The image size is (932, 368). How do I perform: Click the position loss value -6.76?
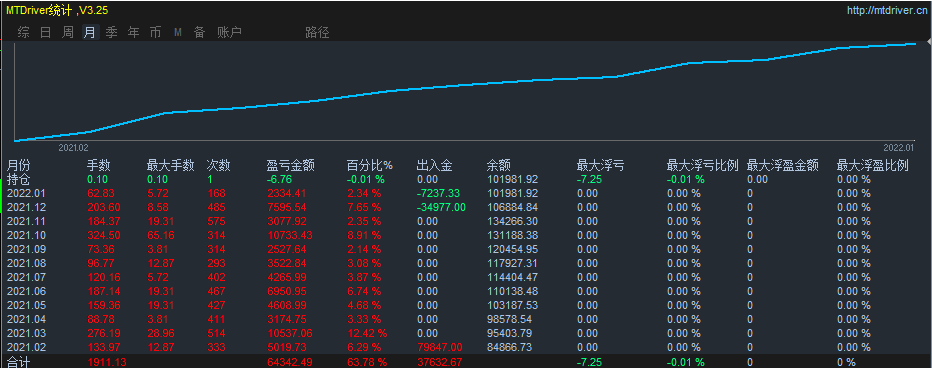279,179
